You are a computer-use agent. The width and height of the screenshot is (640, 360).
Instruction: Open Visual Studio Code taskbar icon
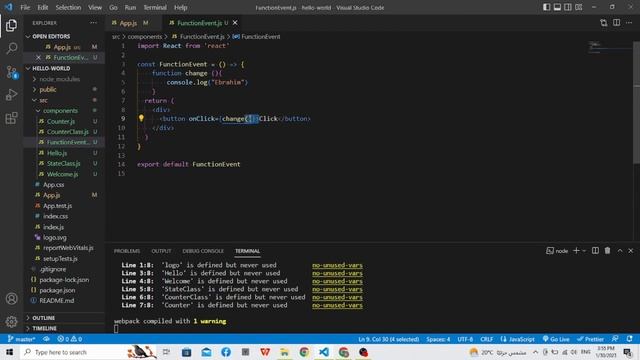coord(324,352)
